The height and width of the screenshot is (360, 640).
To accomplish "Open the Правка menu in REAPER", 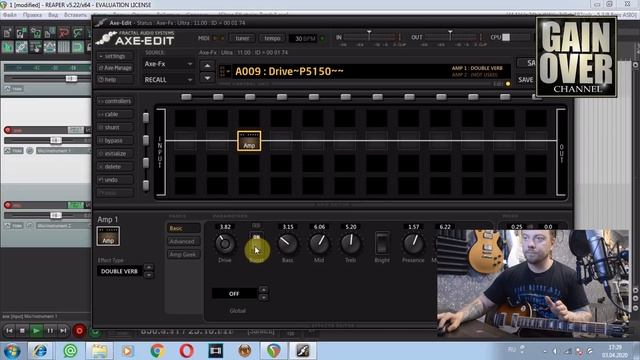I will click(32, 15).
